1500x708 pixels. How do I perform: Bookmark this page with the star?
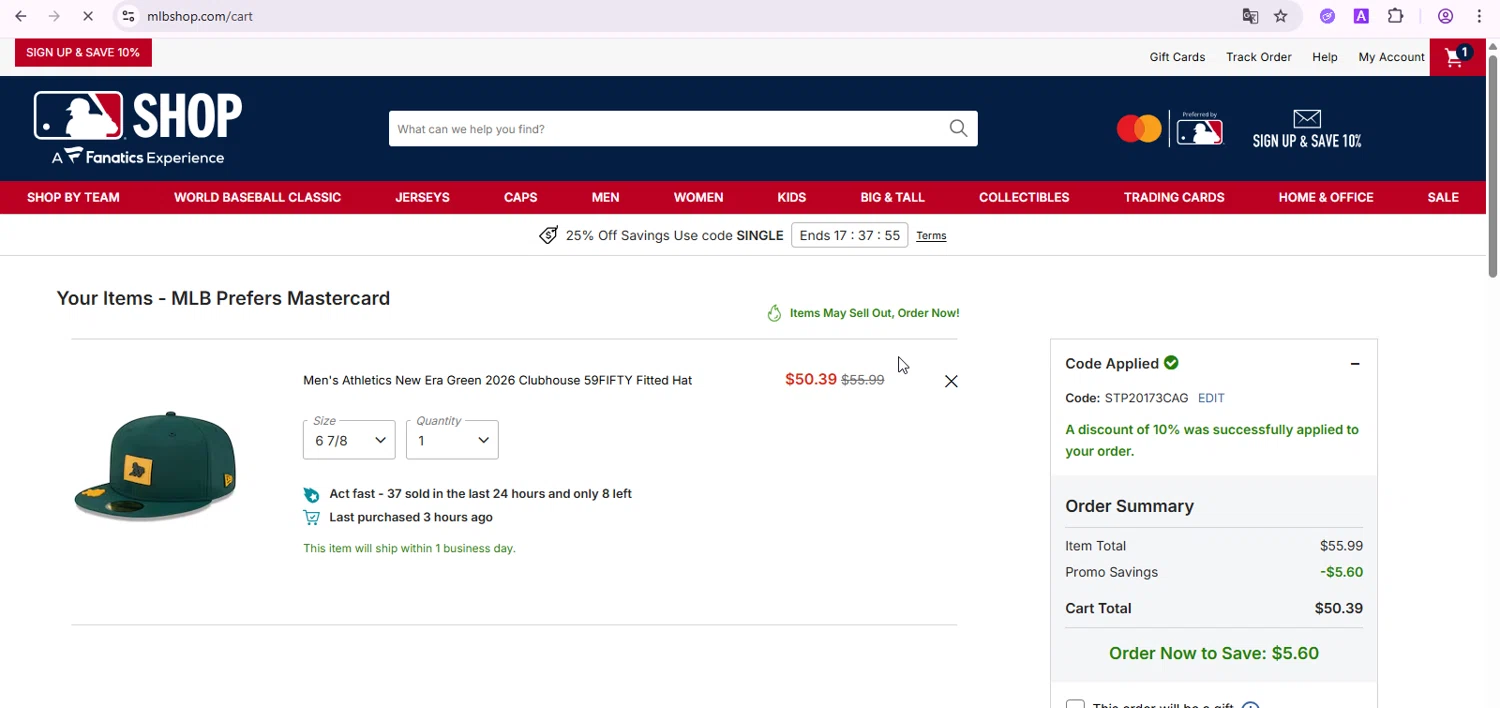(x=1281, y=16)
